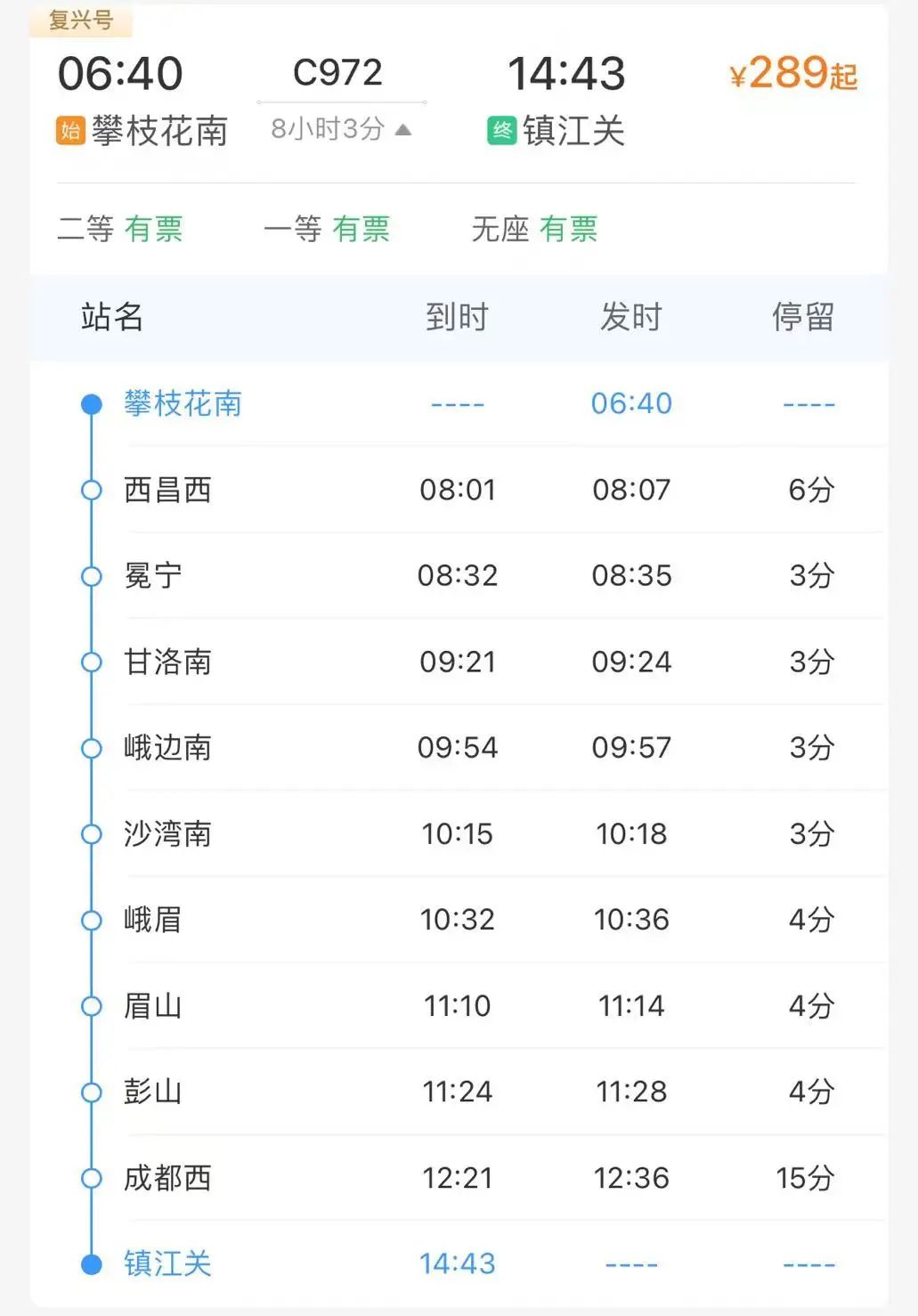
Task: Select train number C972
Action: [337, 73]
